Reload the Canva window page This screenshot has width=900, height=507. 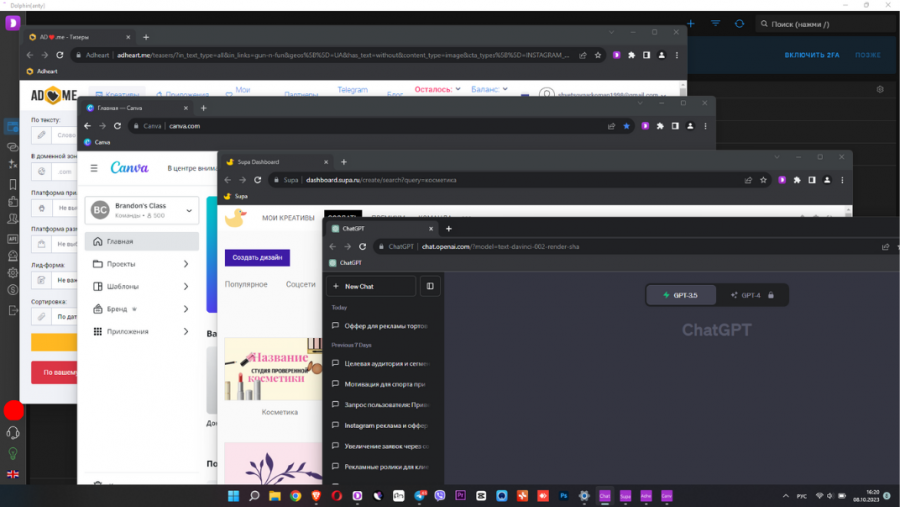(x=117, y=126)
